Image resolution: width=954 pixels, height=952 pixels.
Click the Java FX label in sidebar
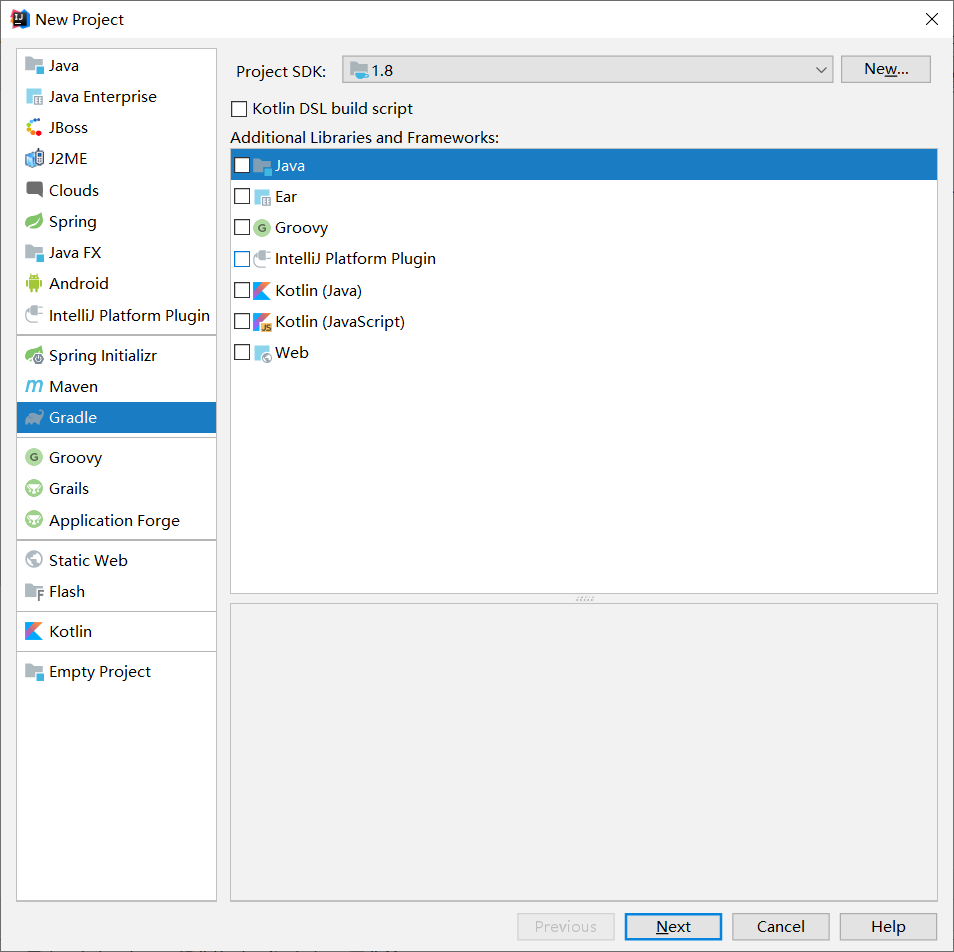[x=75, y=252]
